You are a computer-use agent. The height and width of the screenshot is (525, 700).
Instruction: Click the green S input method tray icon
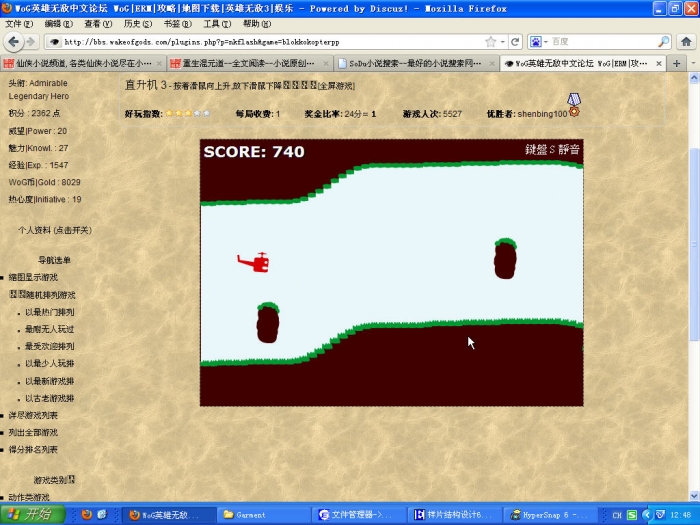632,515
